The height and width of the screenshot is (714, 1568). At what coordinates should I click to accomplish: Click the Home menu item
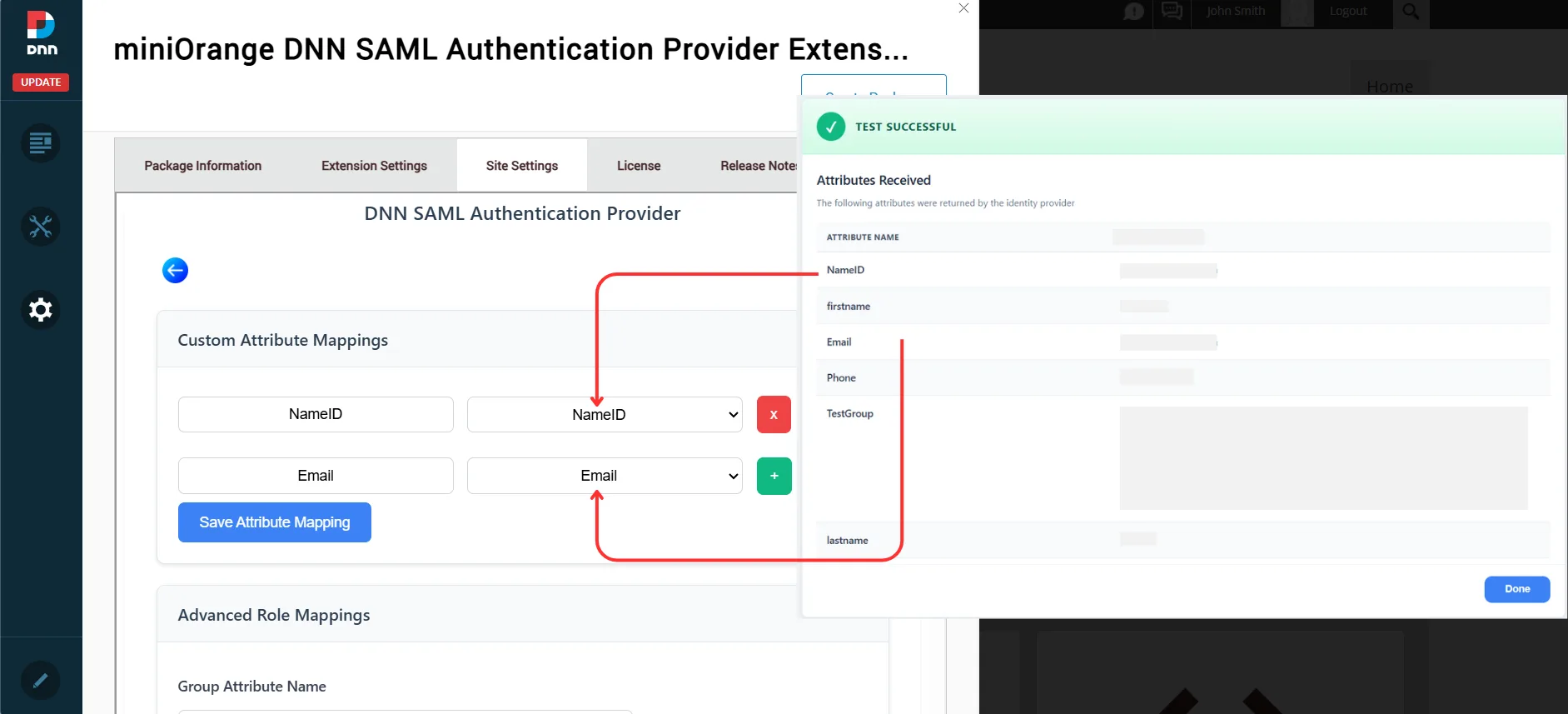[1390, 87]
